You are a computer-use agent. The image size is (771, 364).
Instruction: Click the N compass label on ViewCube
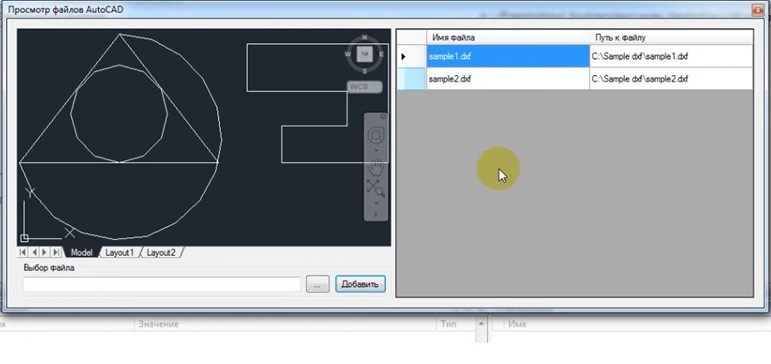click(364, 37)
